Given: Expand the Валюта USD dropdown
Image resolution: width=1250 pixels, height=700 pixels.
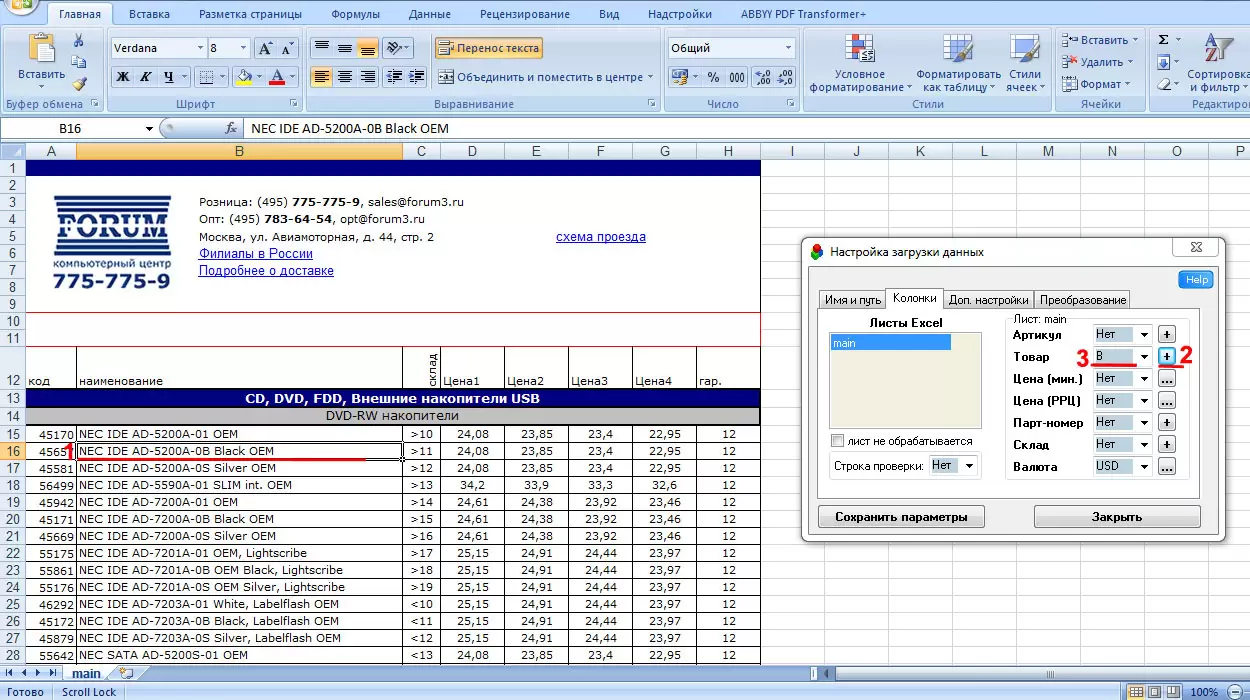Looking at the screenshot, I should [x=1144, y=466].
